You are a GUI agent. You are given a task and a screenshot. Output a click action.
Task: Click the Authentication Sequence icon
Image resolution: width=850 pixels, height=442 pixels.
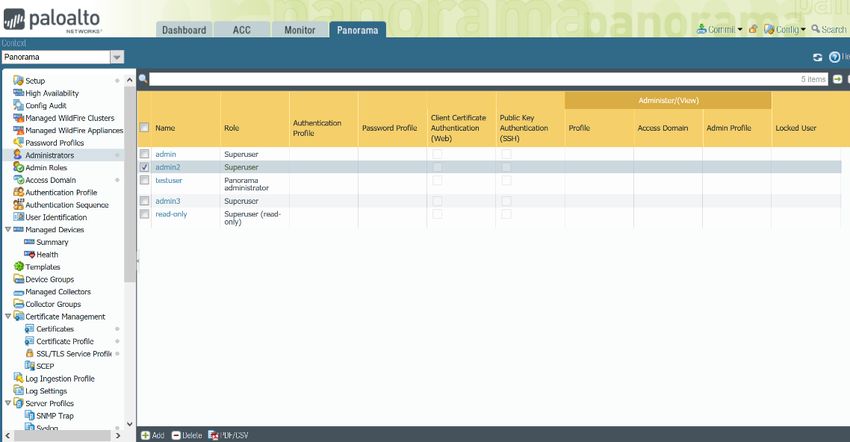[x=18, y=204]
